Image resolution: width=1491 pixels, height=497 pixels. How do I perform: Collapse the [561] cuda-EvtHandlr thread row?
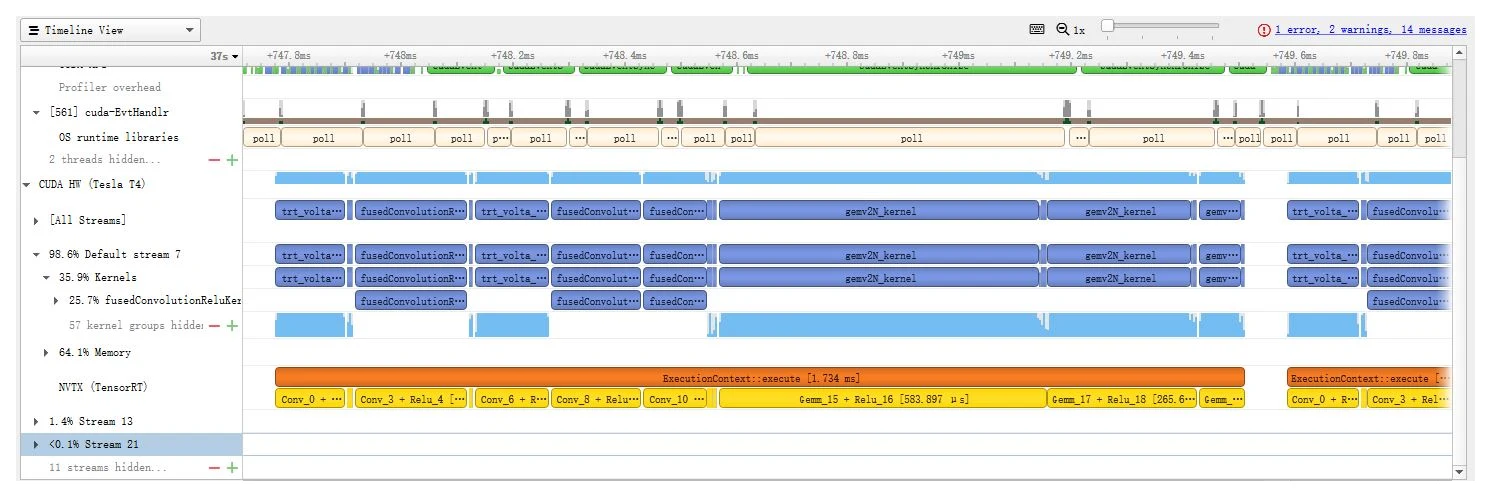pos(37,113)
